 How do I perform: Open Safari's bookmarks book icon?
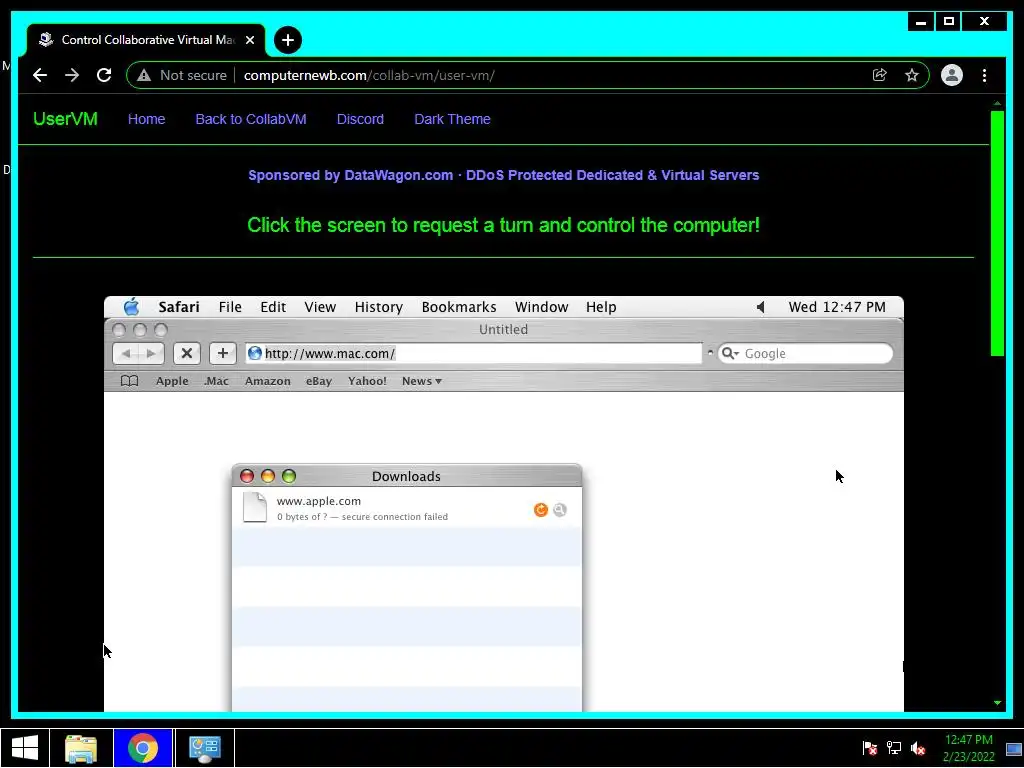click(x=129, y=381)
